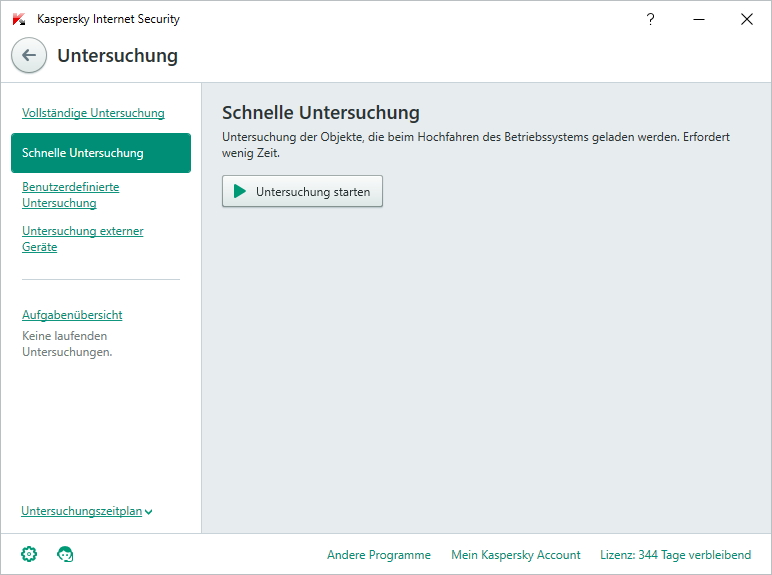The width and height of the screenshot is (772, 575).
Task: Open settings via the gear icon
Action: (x=29, y=554)
